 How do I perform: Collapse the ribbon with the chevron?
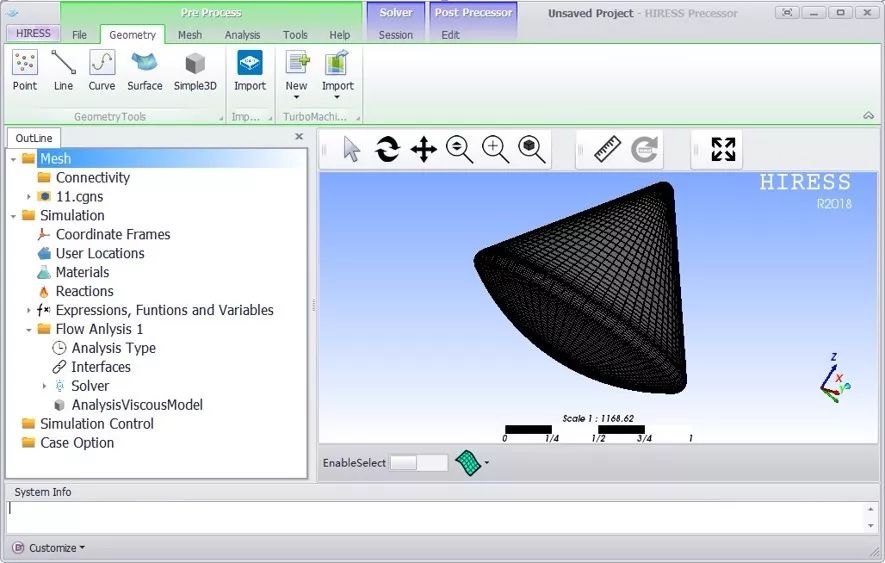pos(869,116)
